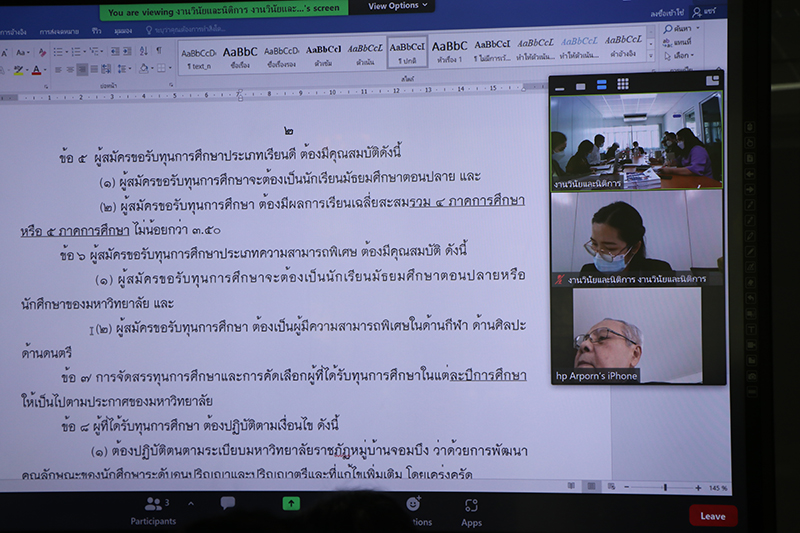This screenshot has height=533, width=800.
Task: Open Zoom Reactions smiley icon
Action: 413,504
